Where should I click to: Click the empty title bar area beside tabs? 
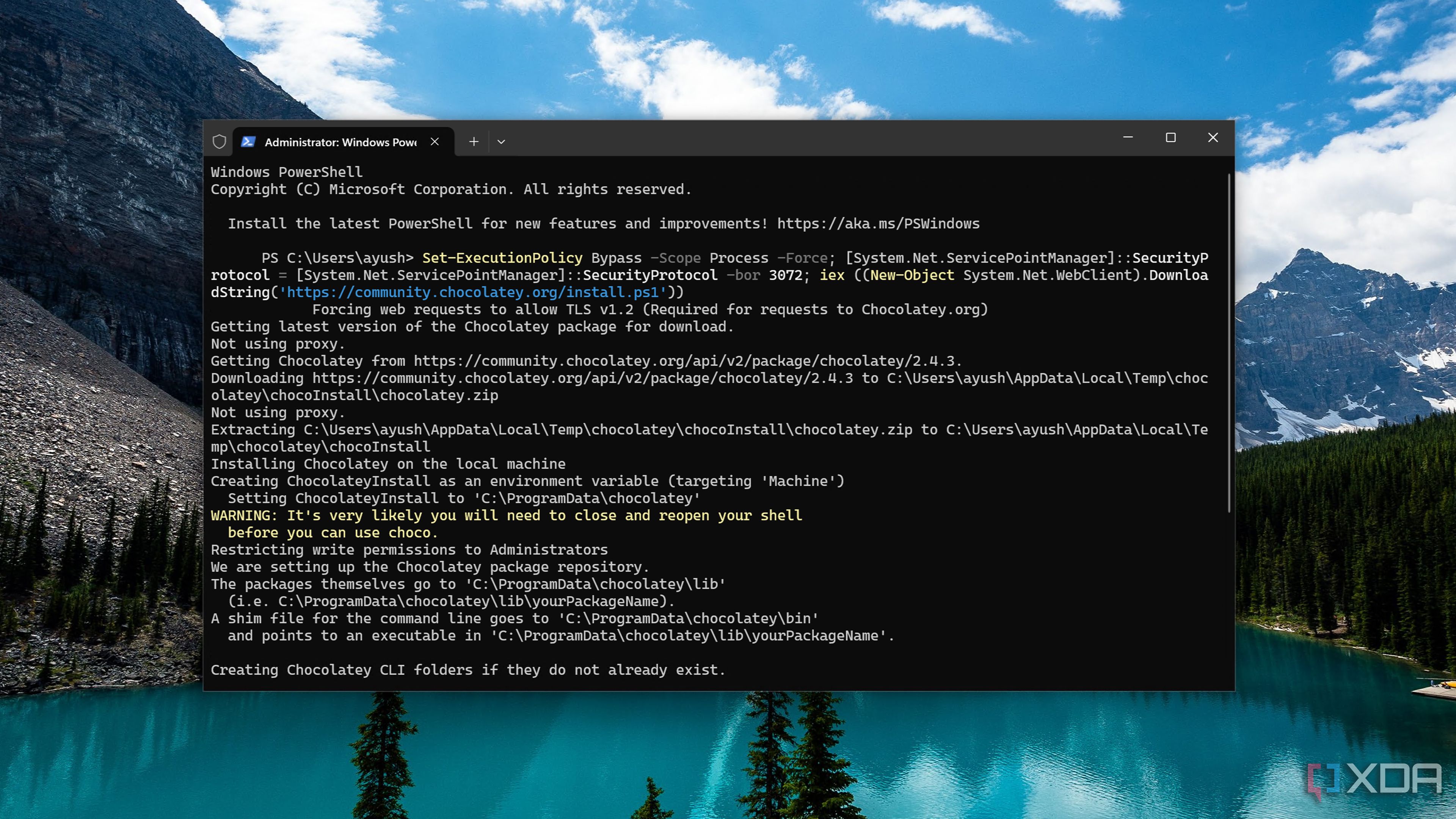pos(791,138)
